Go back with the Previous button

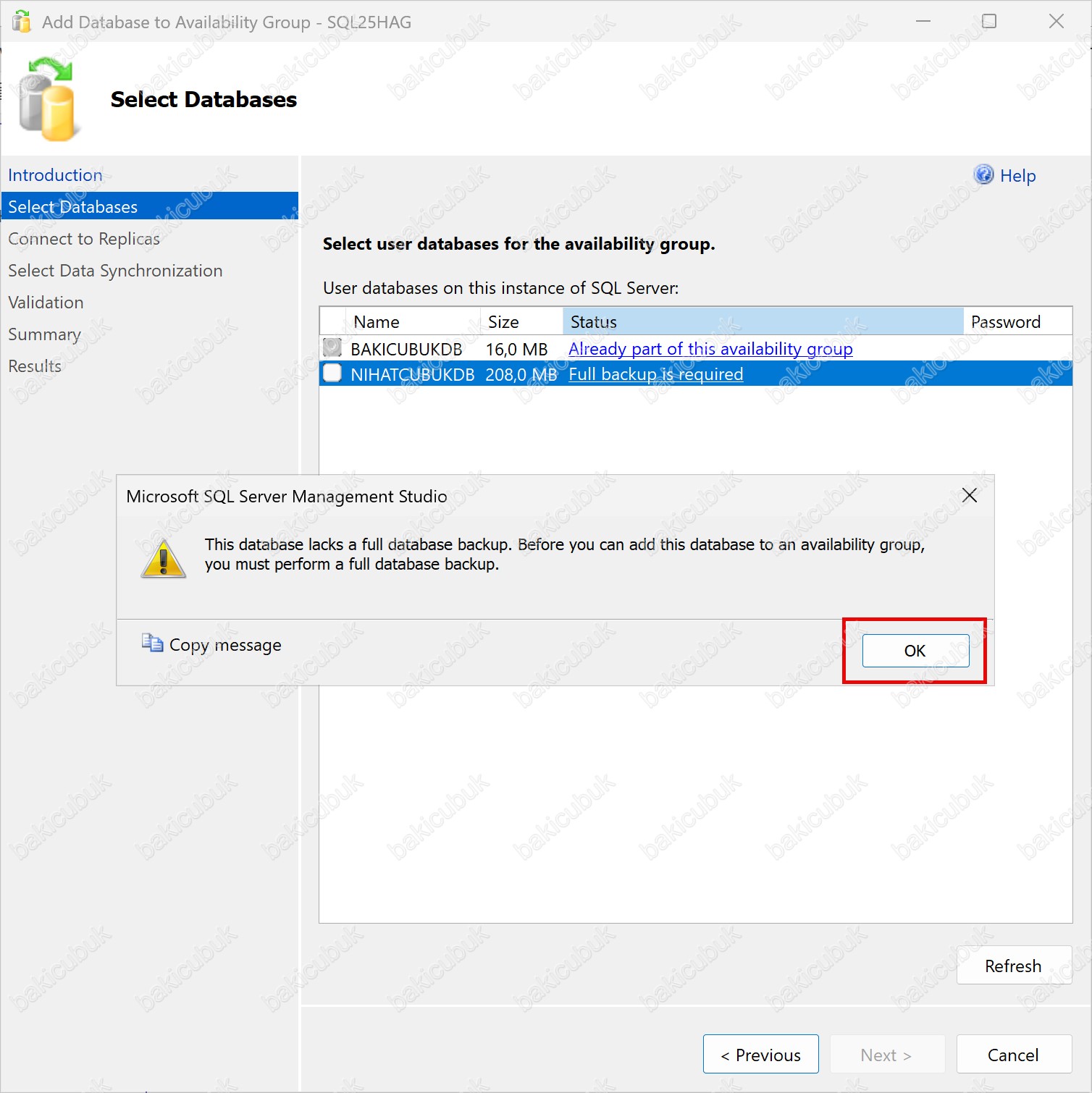click(760, 1055)
